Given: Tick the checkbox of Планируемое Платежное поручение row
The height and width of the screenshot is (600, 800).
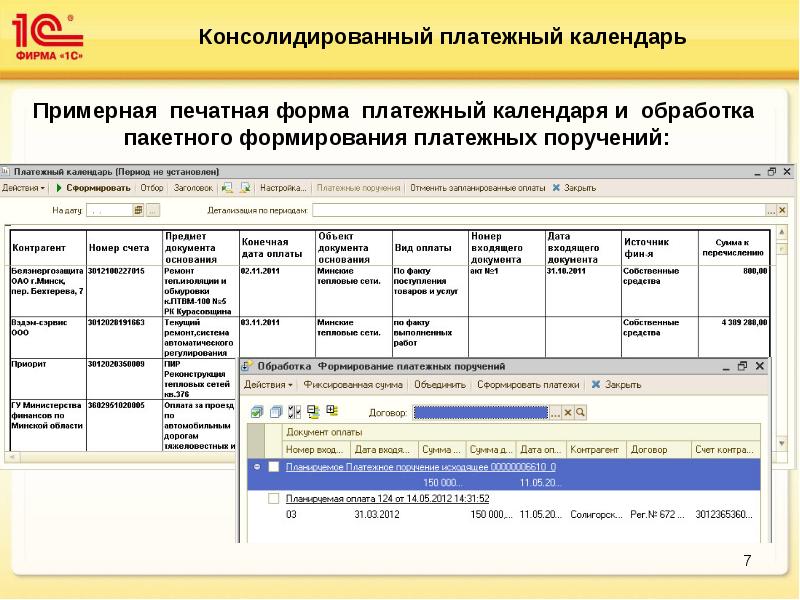Looking at the screenshot, I should click(x=274, y=467).
